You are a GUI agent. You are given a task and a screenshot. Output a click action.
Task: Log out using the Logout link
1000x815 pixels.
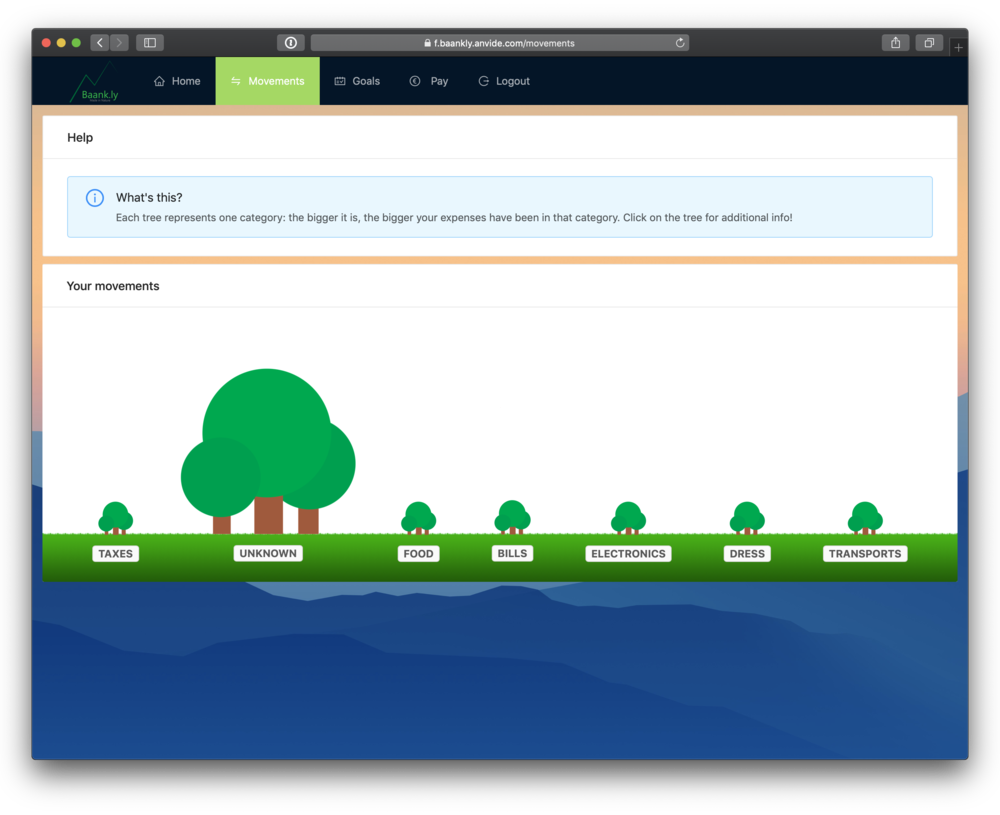pyautogui.click(x=504, y=81)
